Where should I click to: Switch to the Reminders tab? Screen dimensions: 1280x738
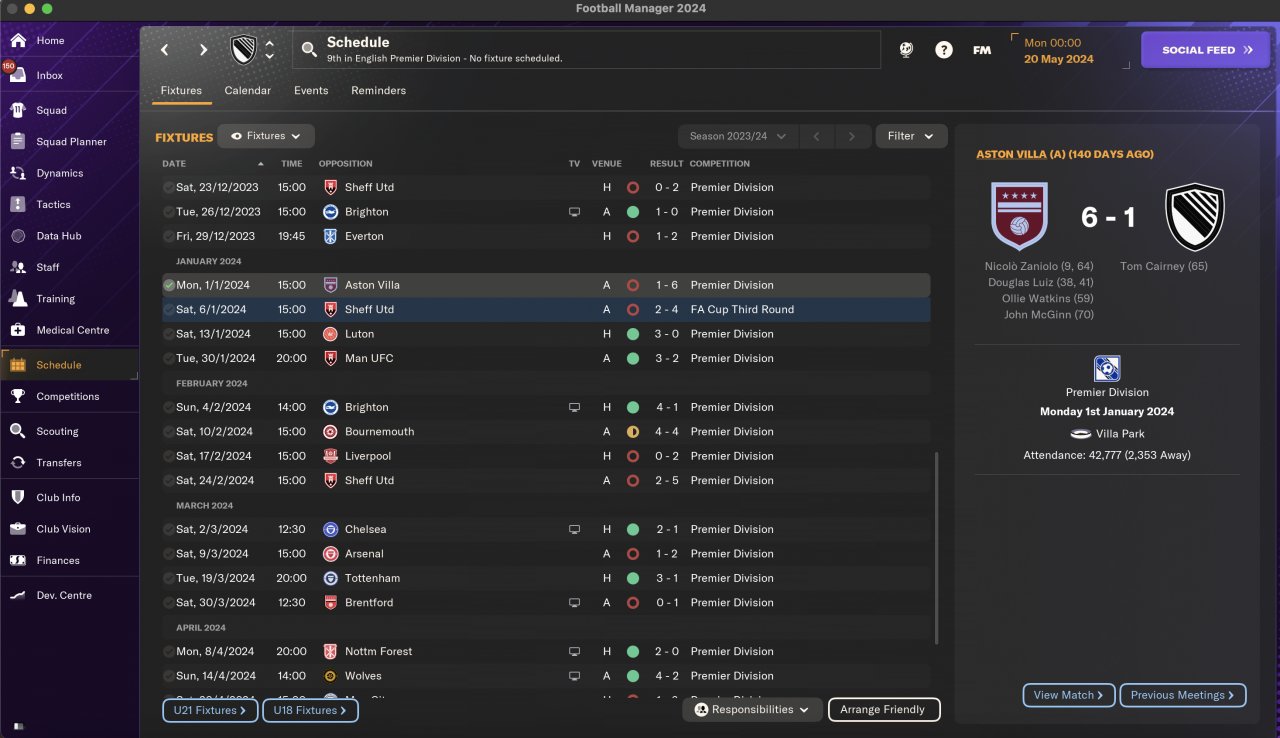(x=378, y=90)
